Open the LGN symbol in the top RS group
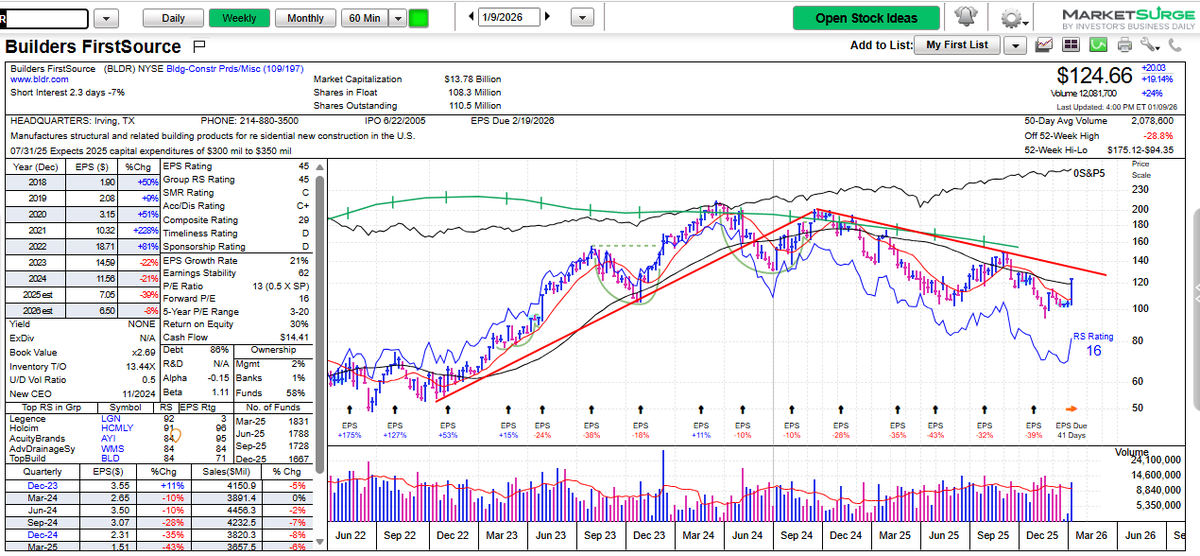 (x=112, y=419)
